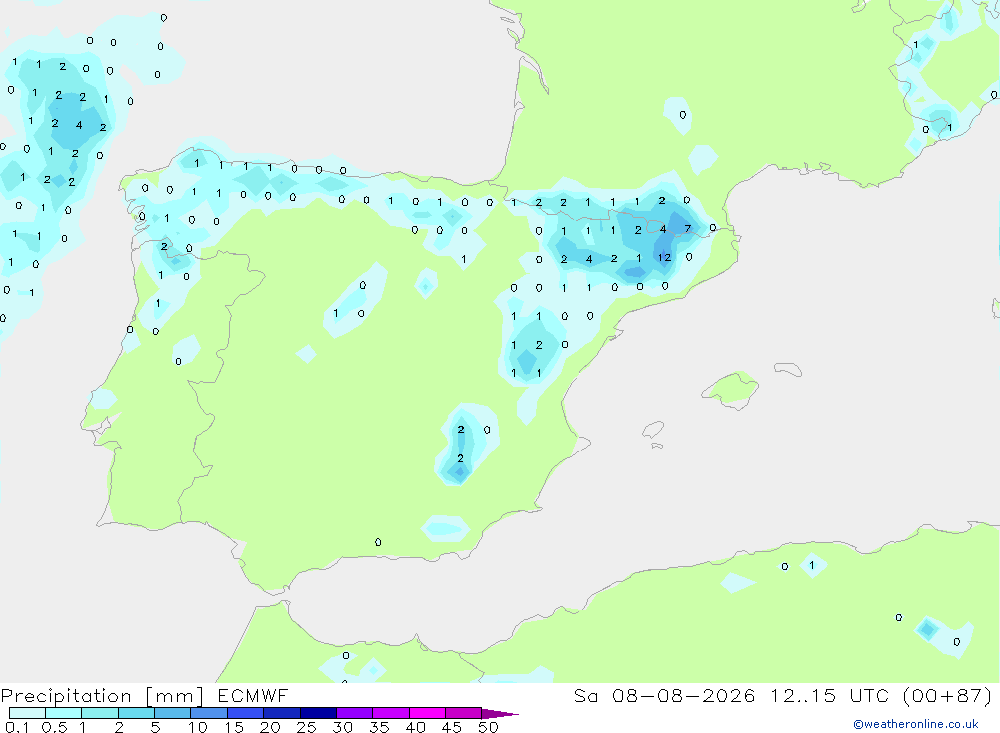Screen dimensions: 1000x733
Task: Select the '(00+87)' forecast offset text
Action: coord(948,696)
